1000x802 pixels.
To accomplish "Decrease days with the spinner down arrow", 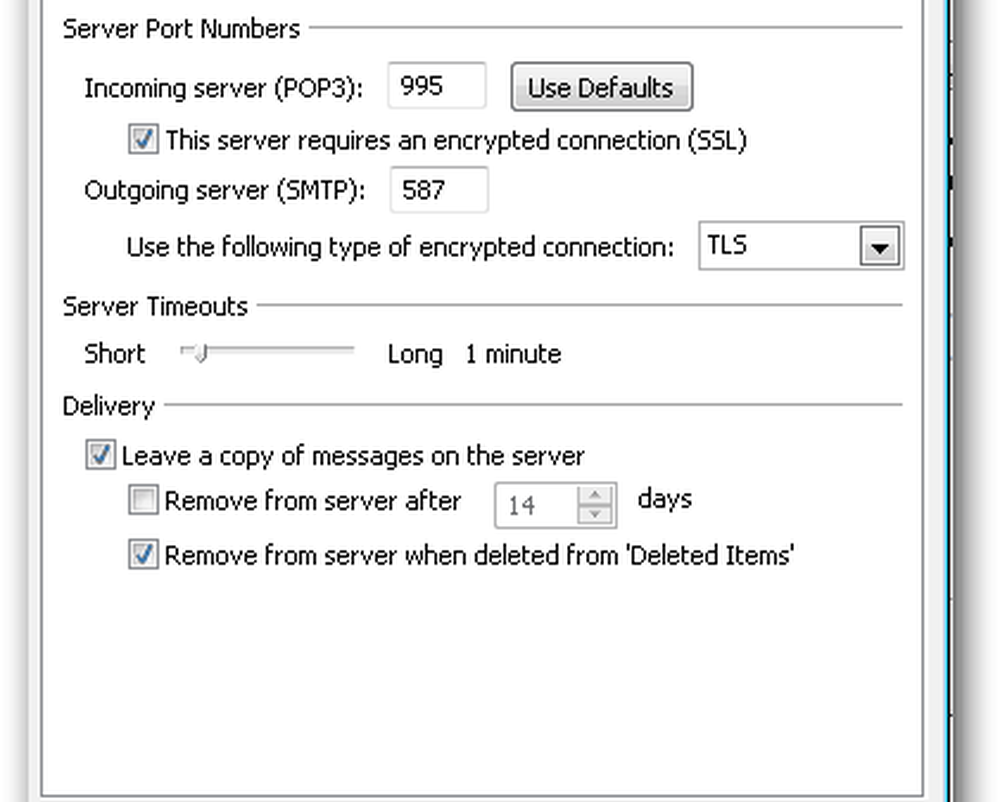I will click(x=595, y=515).
